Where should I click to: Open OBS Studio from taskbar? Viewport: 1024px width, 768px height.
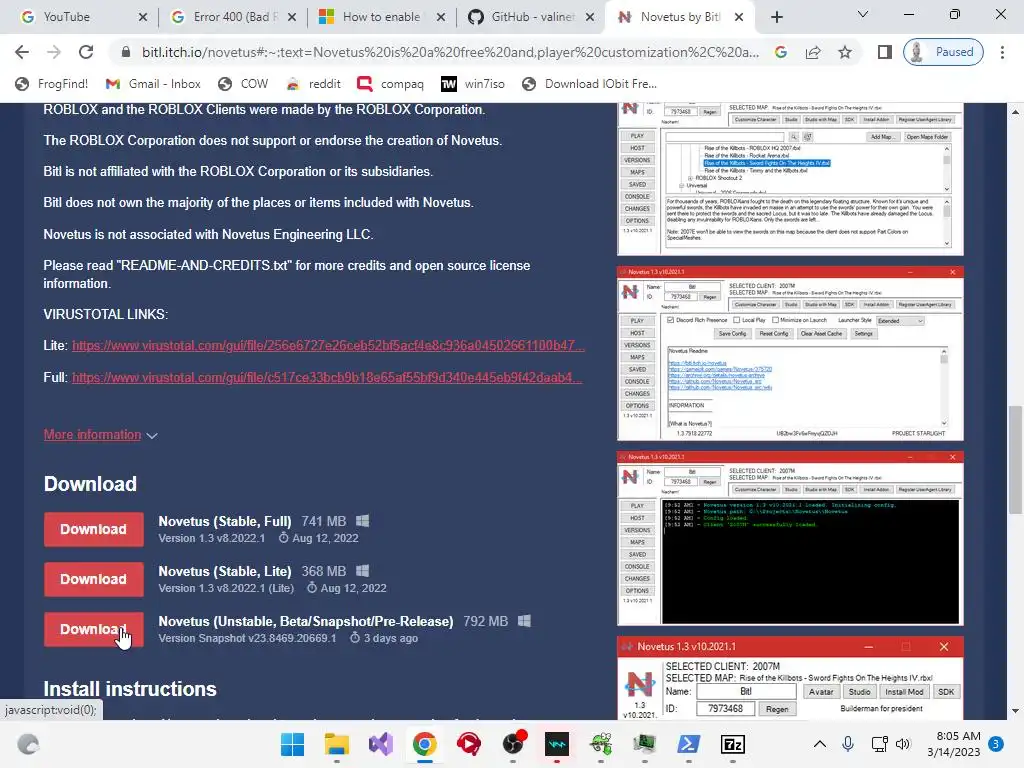513,744
